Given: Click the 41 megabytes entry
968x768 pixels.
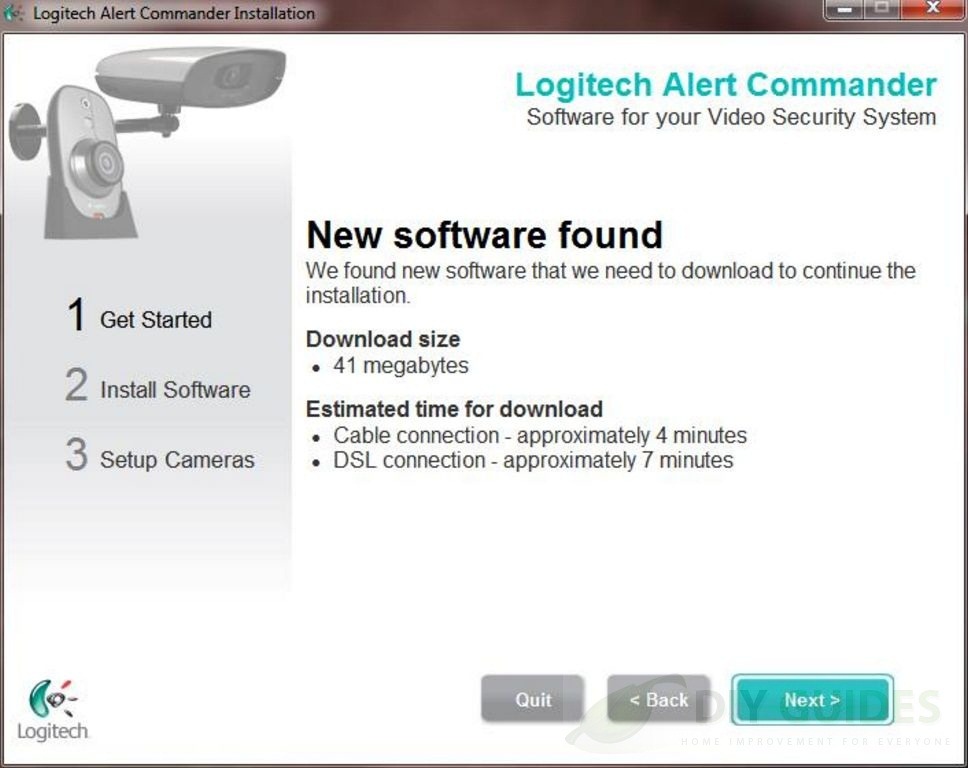Looking at the screenshot, I should (x=401, y=365).
